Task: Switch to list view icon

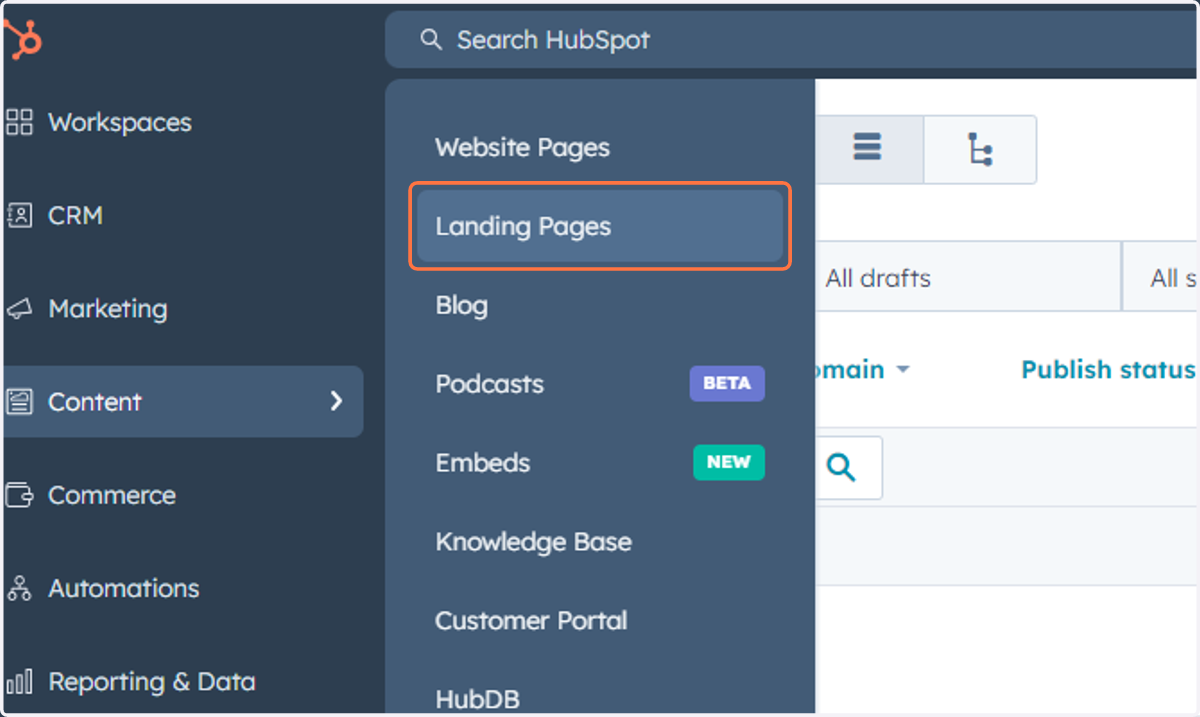Action: pyautogui.click(x=867, y=149)
